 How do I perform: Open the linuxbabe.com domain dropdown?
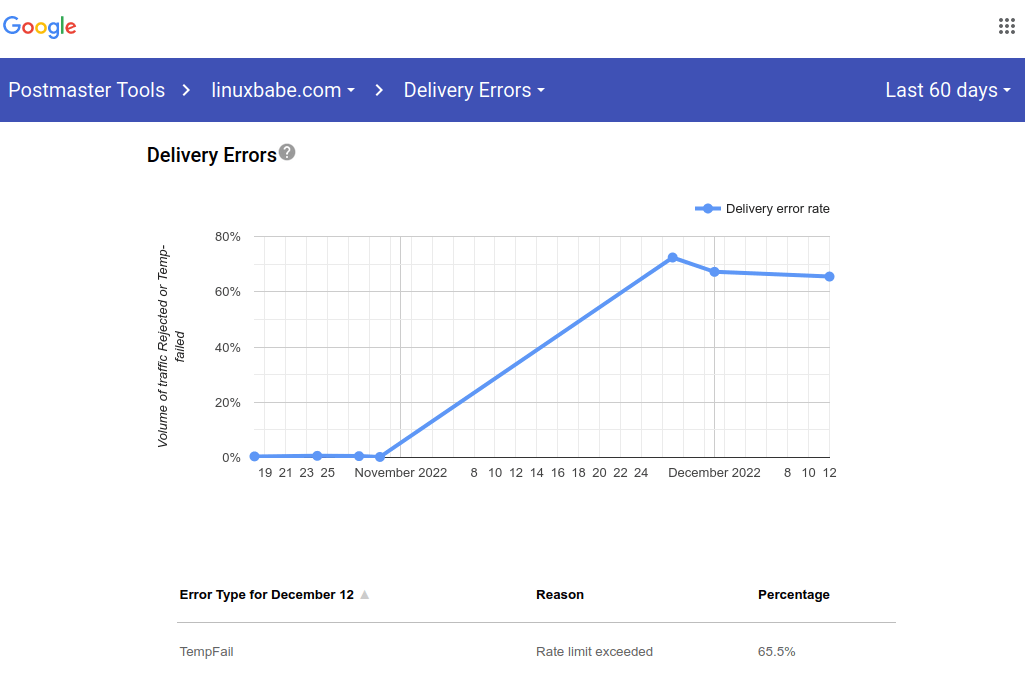[283, 90]
